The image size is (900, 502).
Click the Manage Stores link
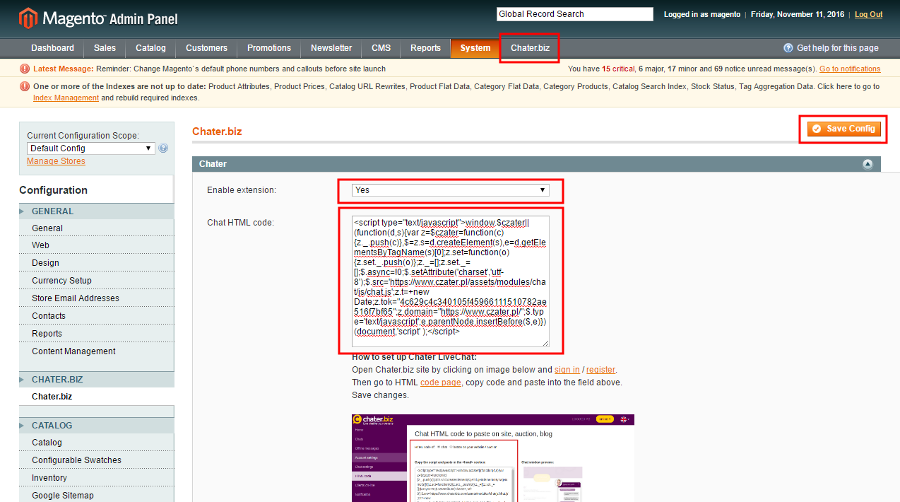(56, 161)
